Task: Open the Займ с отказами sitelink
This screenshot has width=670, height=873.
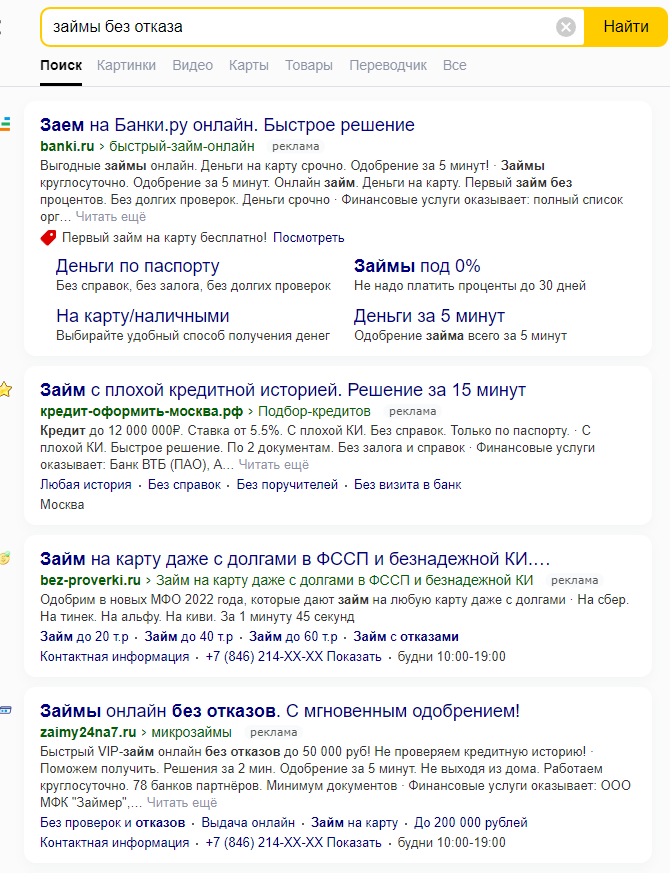Action: click(x=406, y=636)
